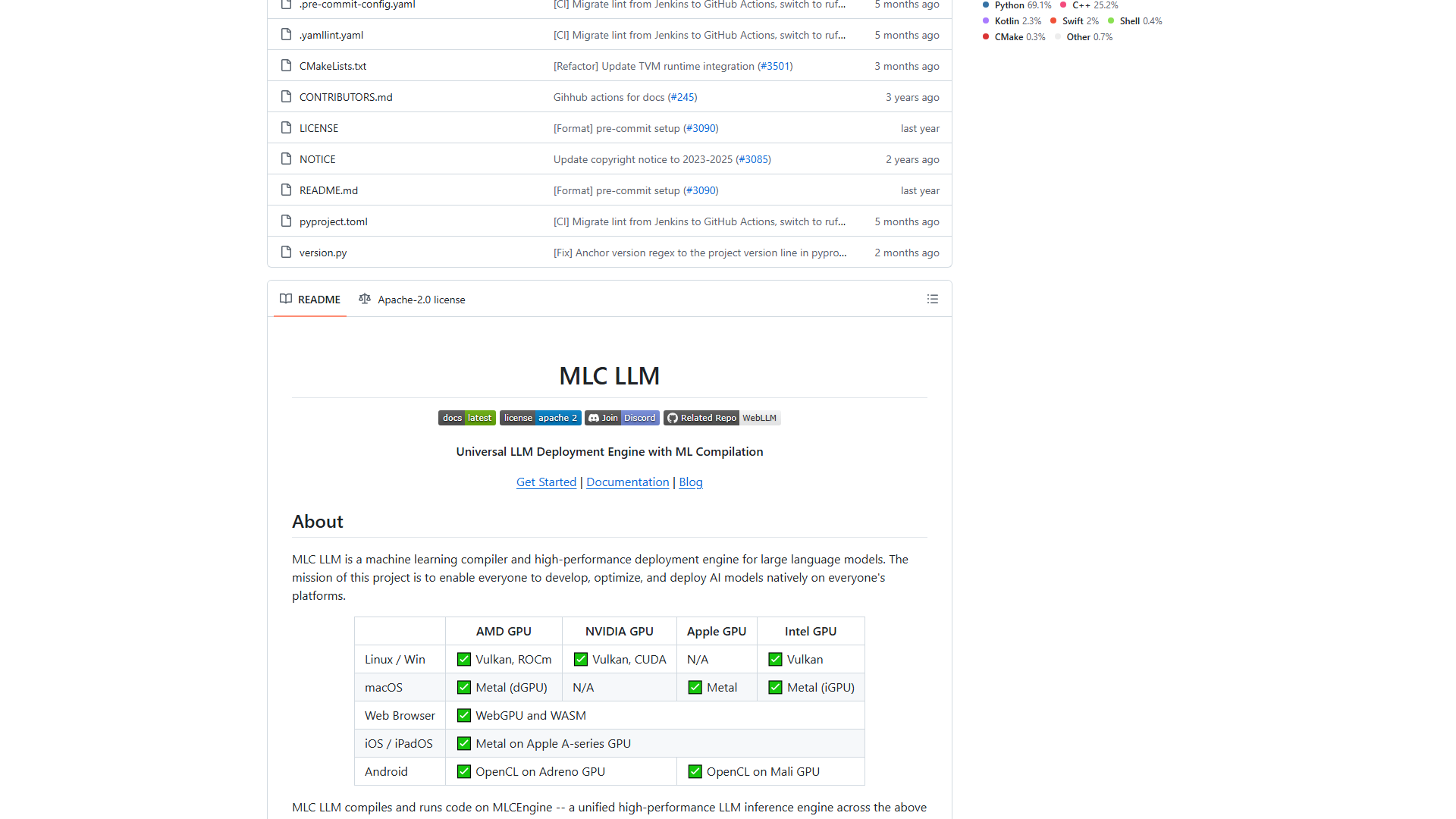Screen dimensions: 1456x819
Task: Open the version.py file
Action: (x=323, y=253)
